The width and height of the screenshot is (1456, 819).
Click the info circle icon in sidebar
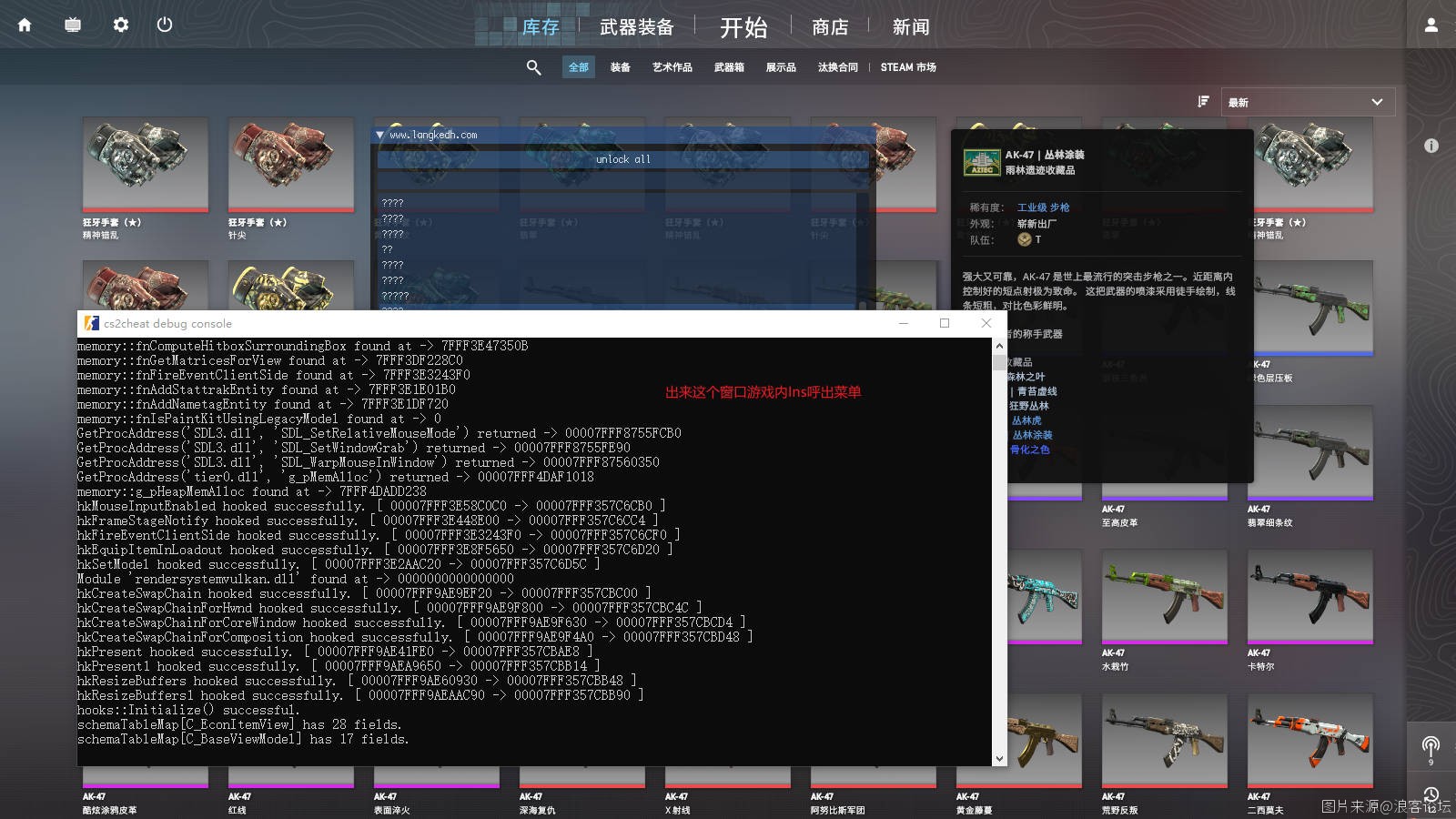(x=1431, y=146)
